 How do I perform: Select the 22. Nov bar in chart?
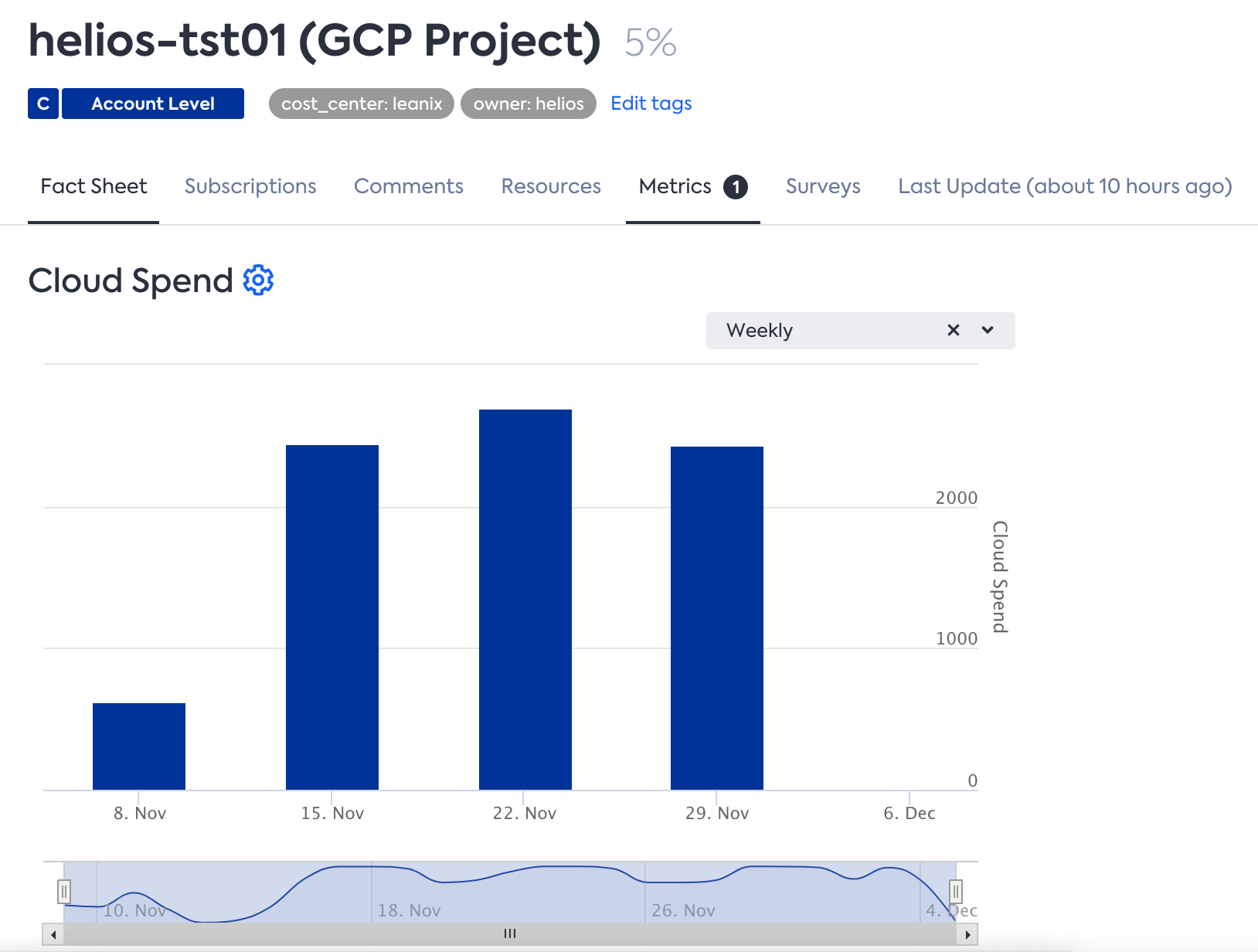click(525, 600)
